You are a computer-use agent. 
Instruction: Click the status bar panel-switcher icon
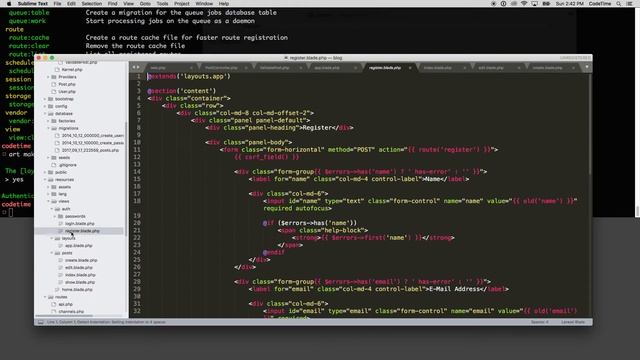(x=40, y=322)
